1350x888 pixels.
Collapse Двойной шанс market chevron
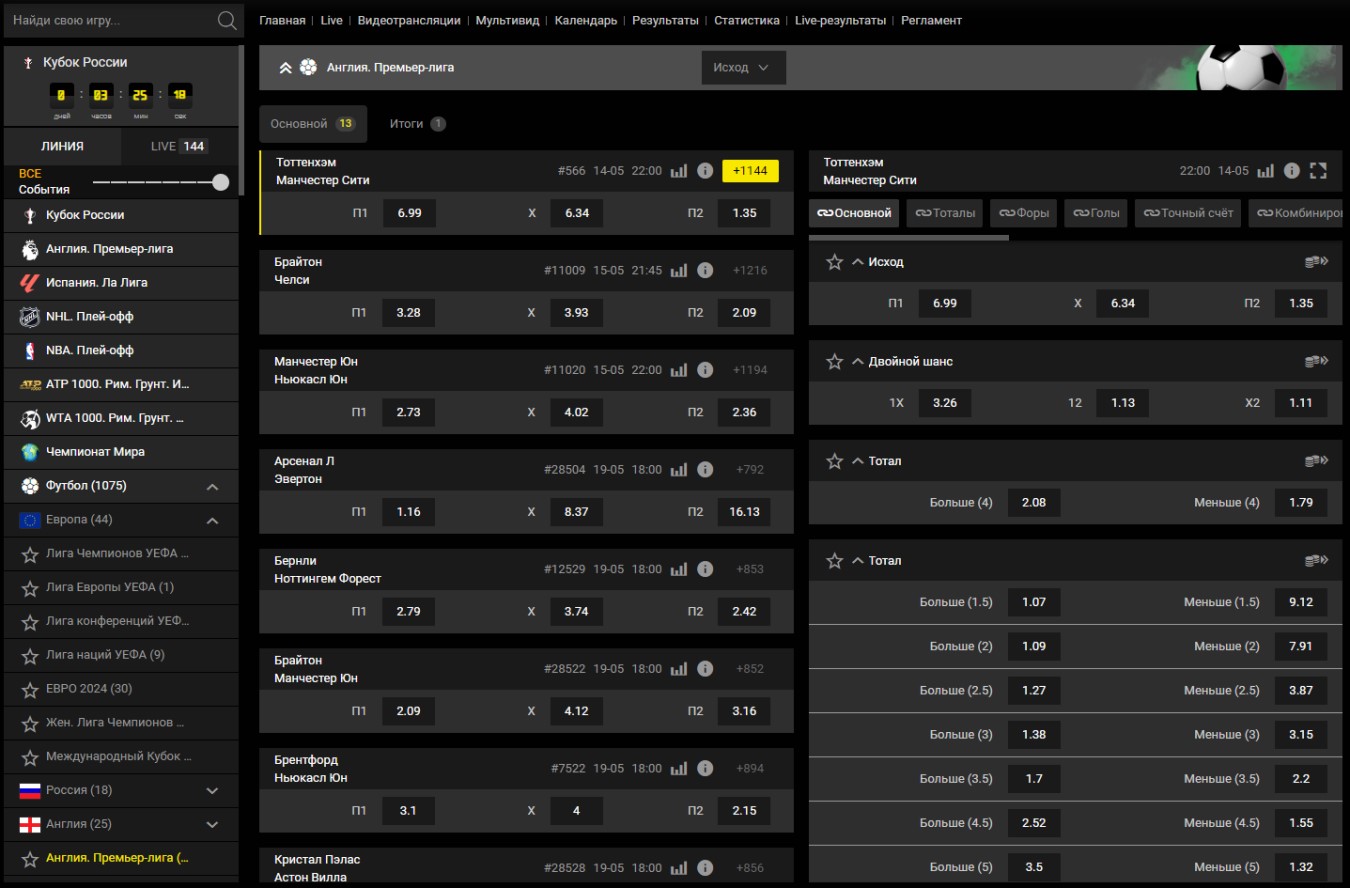click(x=858, y=361)
